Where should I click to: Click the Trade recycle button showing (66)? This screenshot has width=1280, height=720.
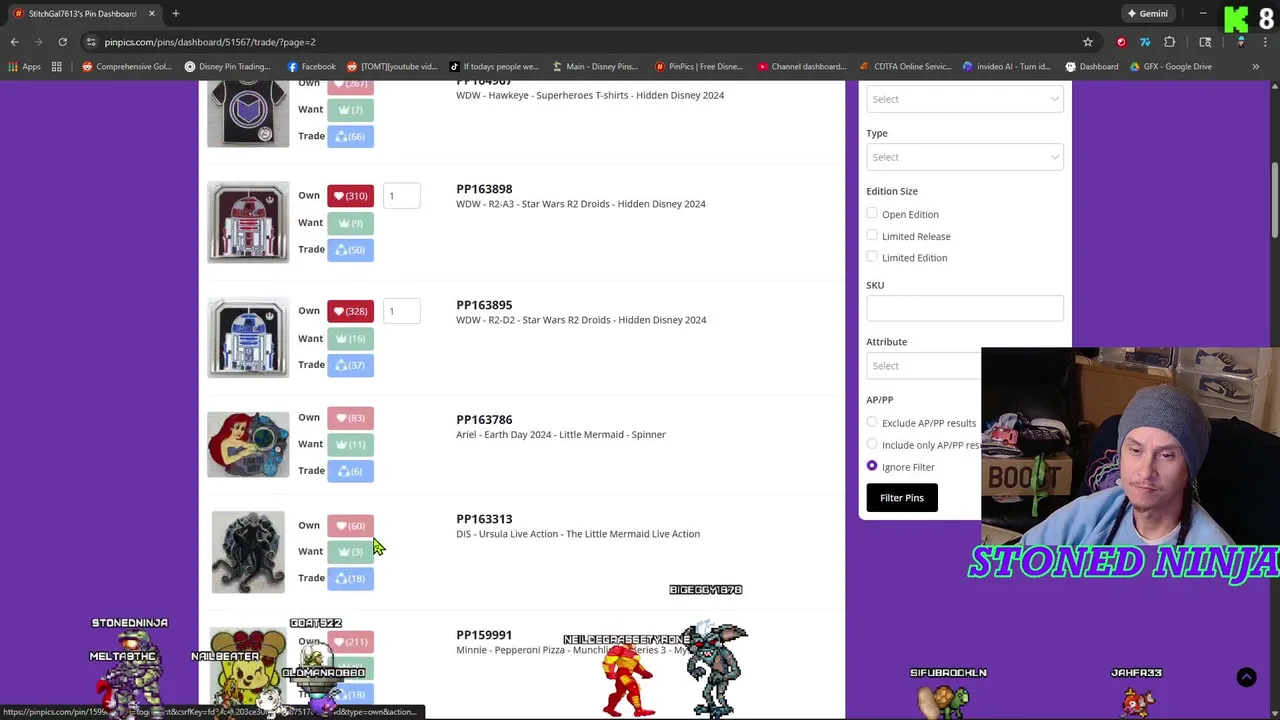pos(350,136)
